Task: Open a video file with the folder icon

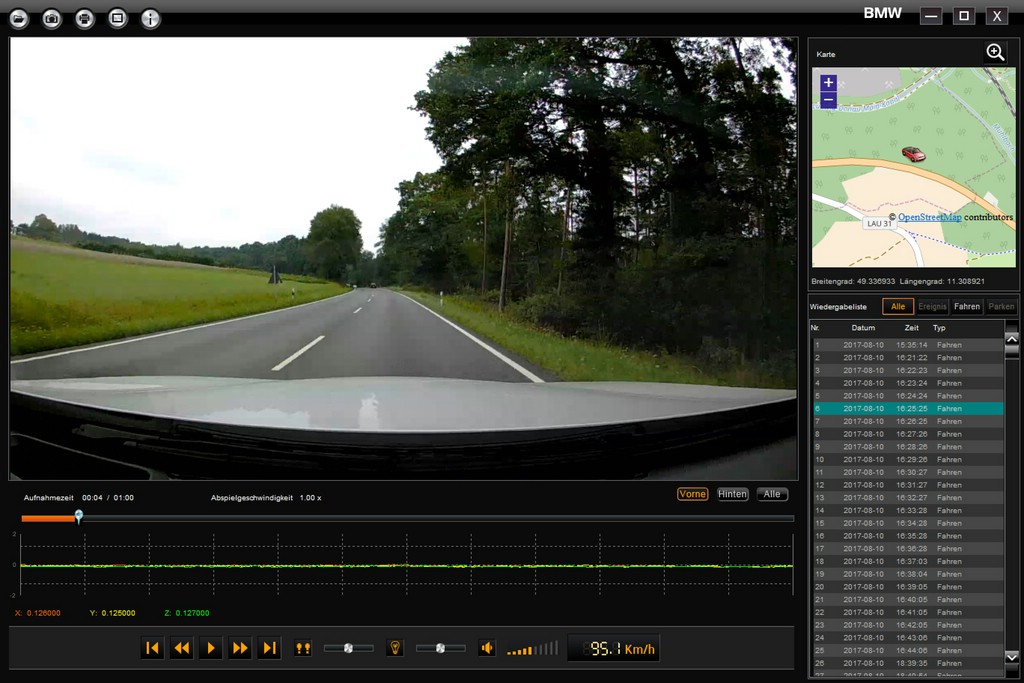Action: pos(19,18)
